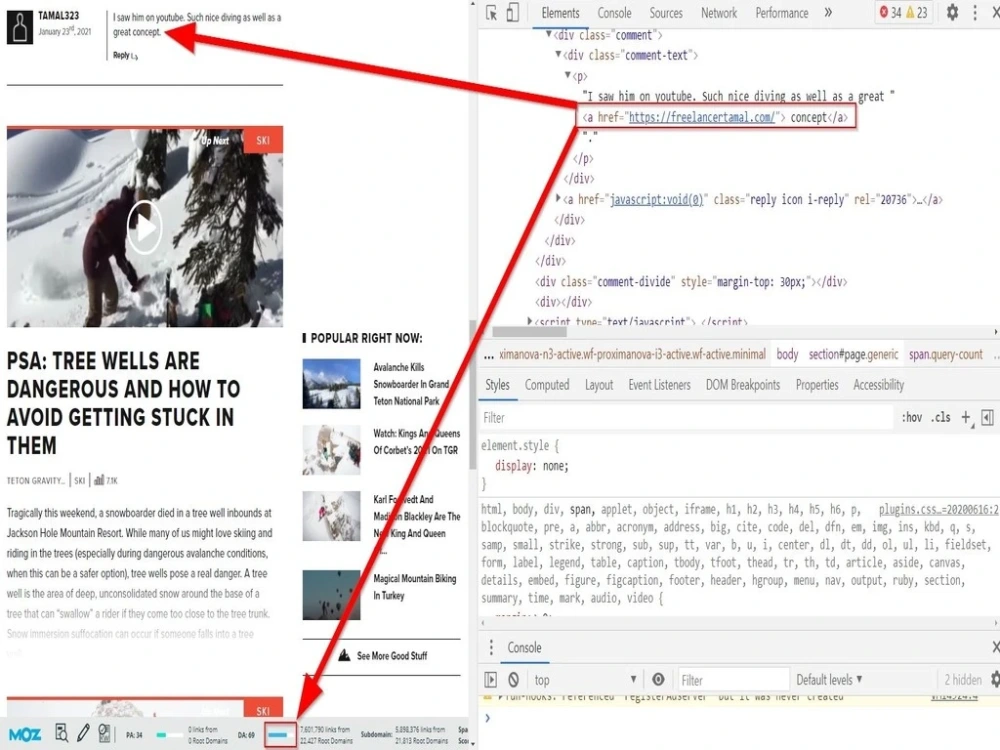Select the Console drawer tab

[x=524, y=647]
